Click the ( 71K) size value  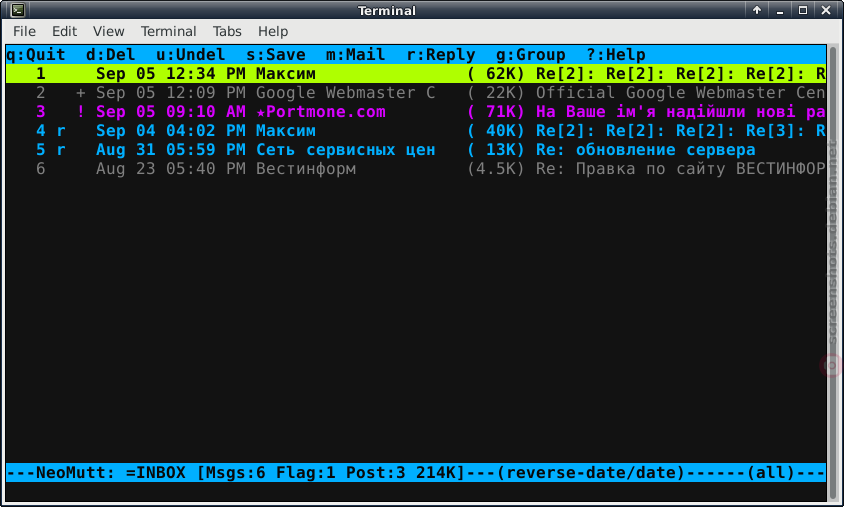point(496,112)
